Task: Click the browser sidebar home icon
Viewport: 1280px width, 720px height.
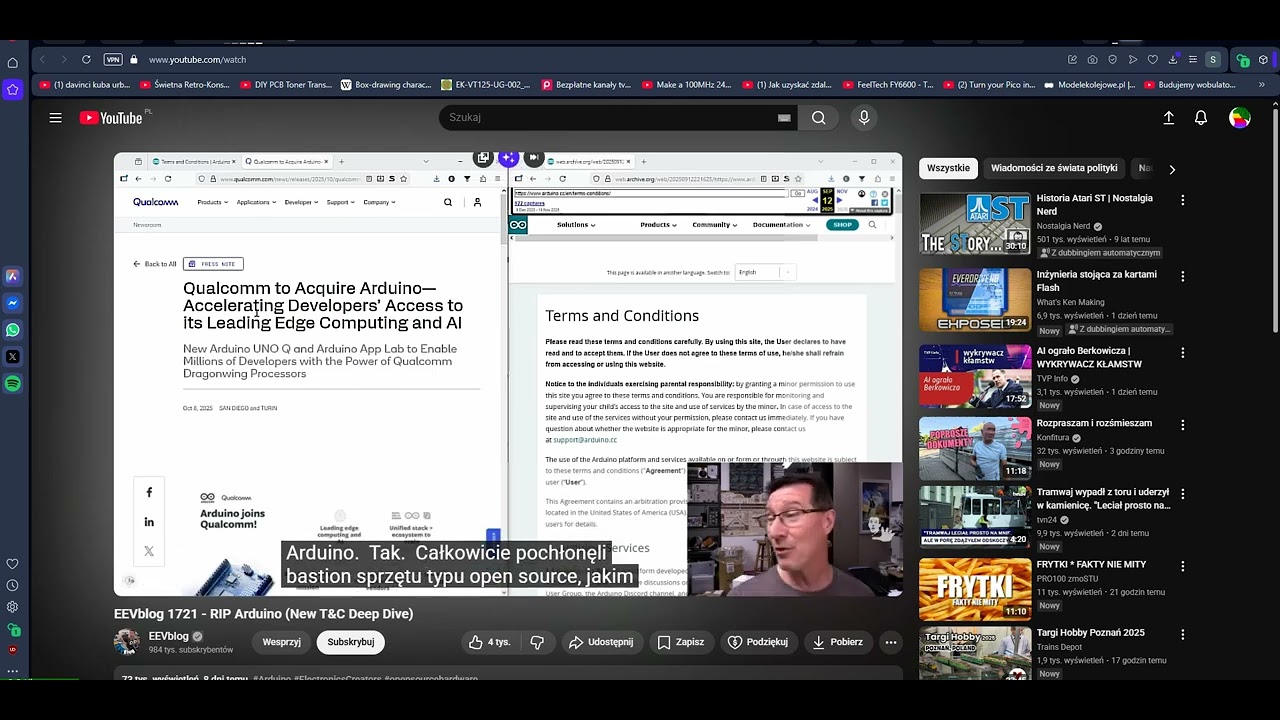Action: point(13,63)
